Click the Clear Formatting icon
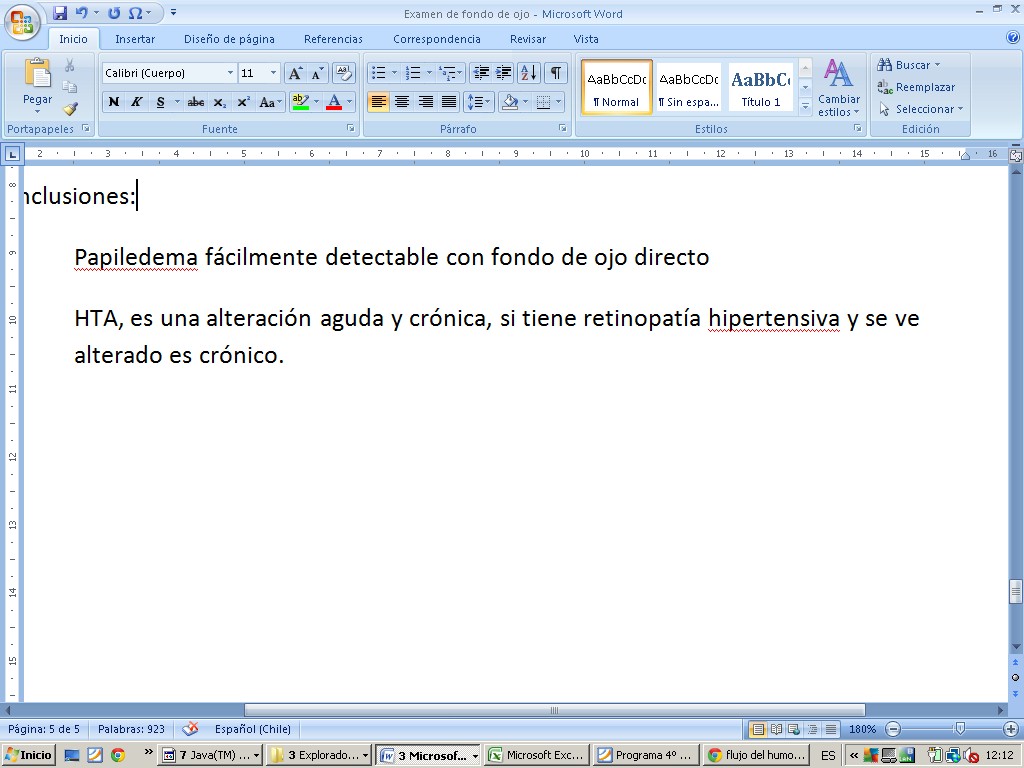This screenshot has width=1024, height=768. click(343, 73)
